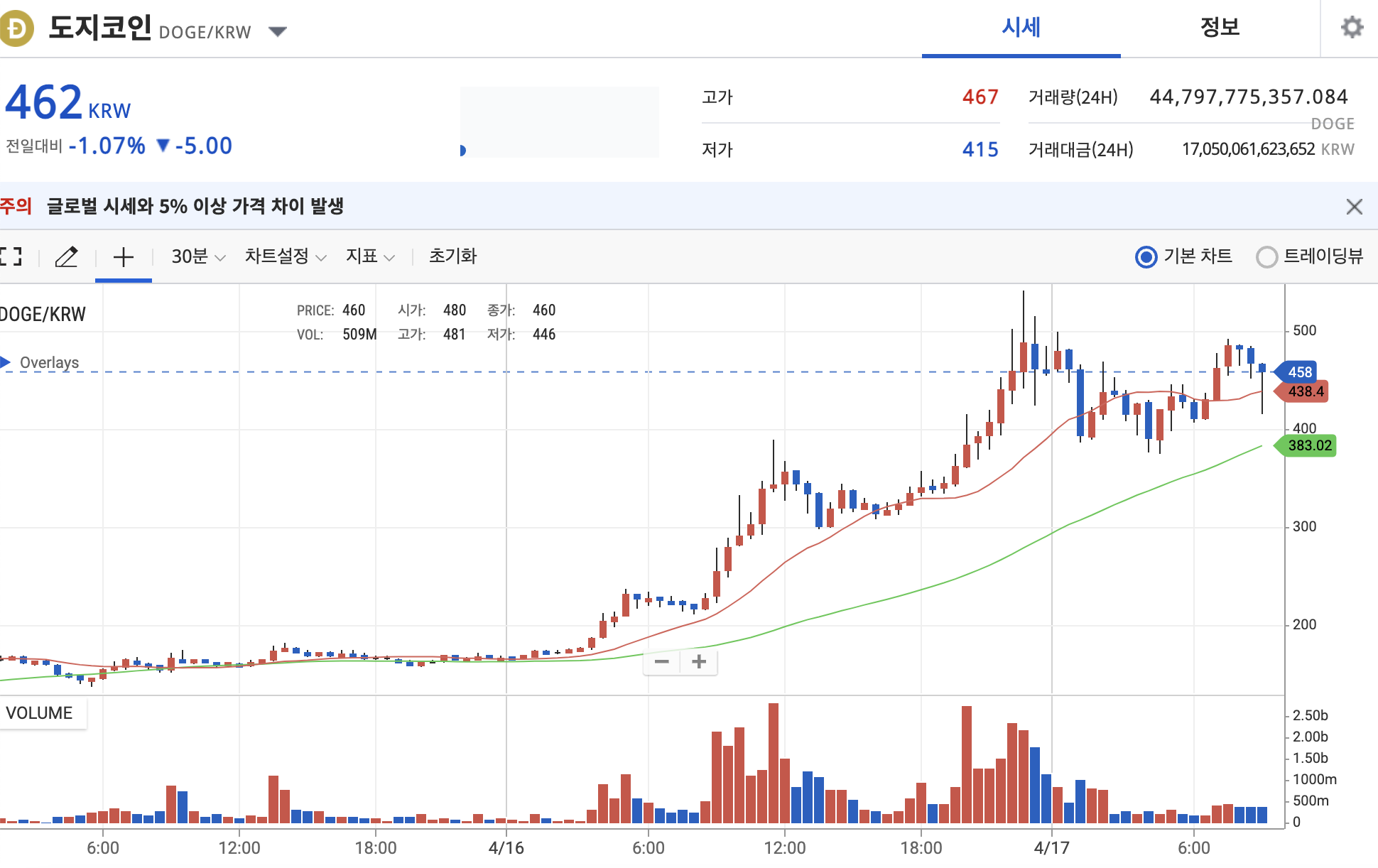Open the settings gear icon

[x=1352, y=28]
